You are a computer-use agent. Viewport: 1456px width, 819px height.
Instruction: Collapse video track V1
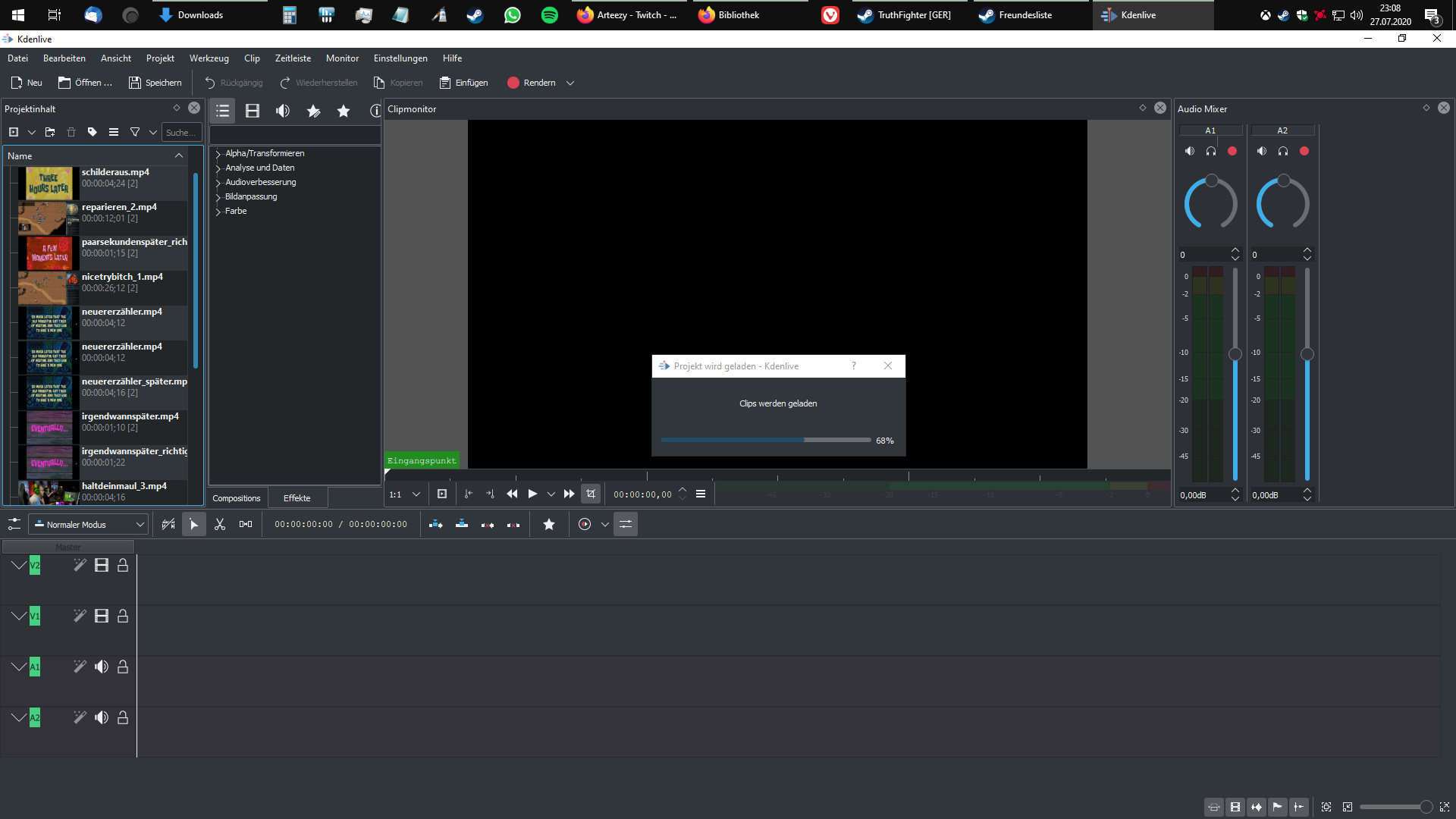click(x=19, y=616)
